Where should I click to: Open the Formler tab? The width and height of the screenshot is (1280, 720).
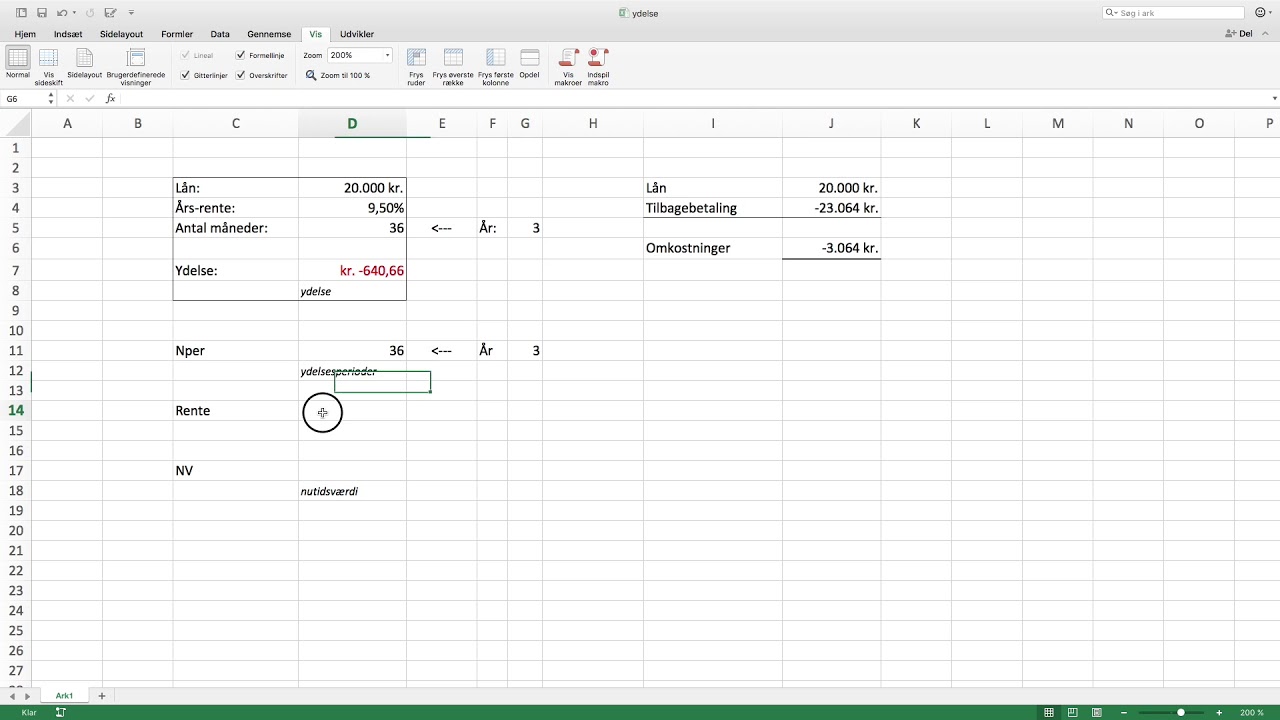[177, 34]
